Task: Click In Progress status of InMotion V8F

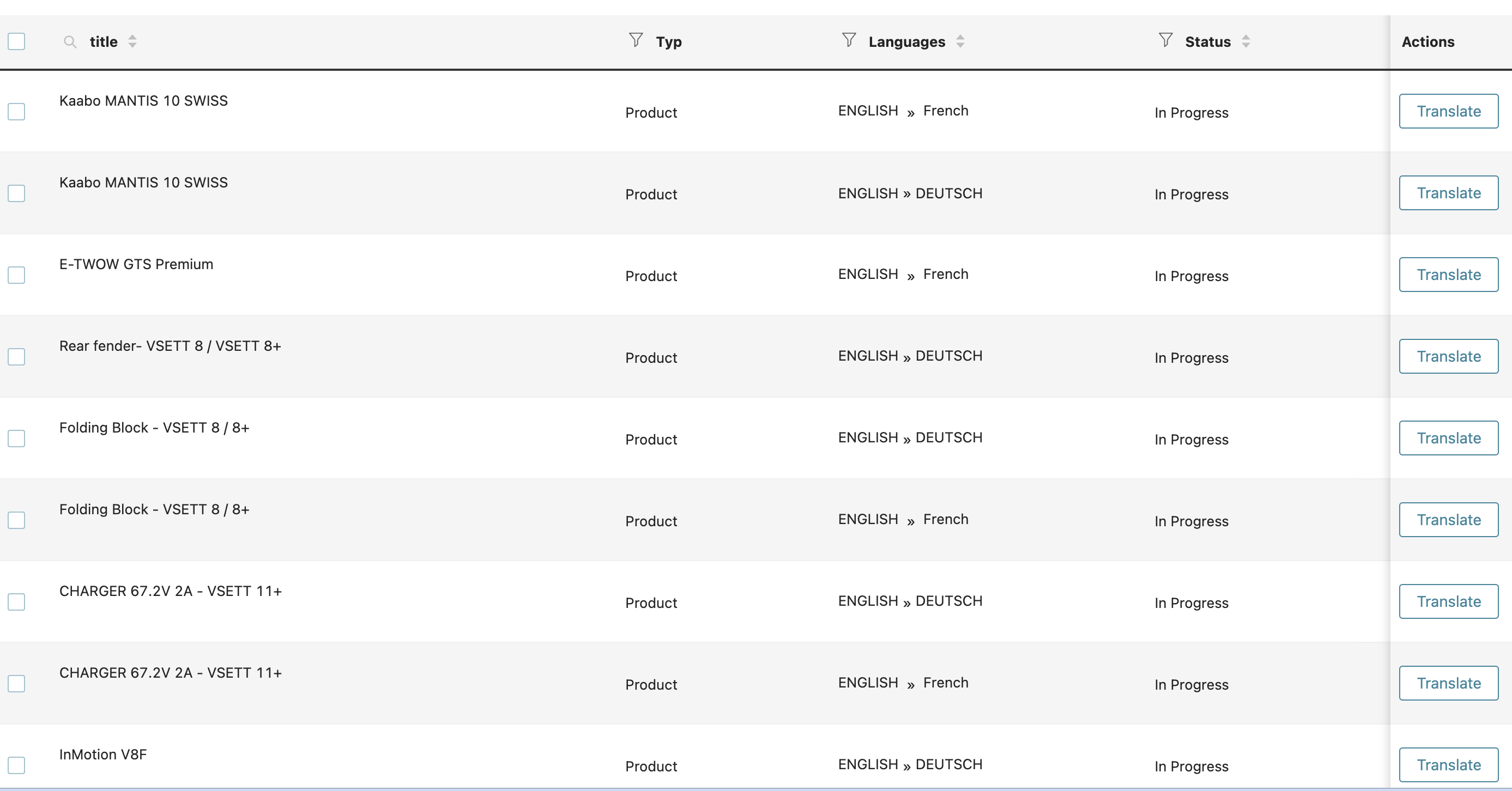Action: click(x=1191, y=766)
